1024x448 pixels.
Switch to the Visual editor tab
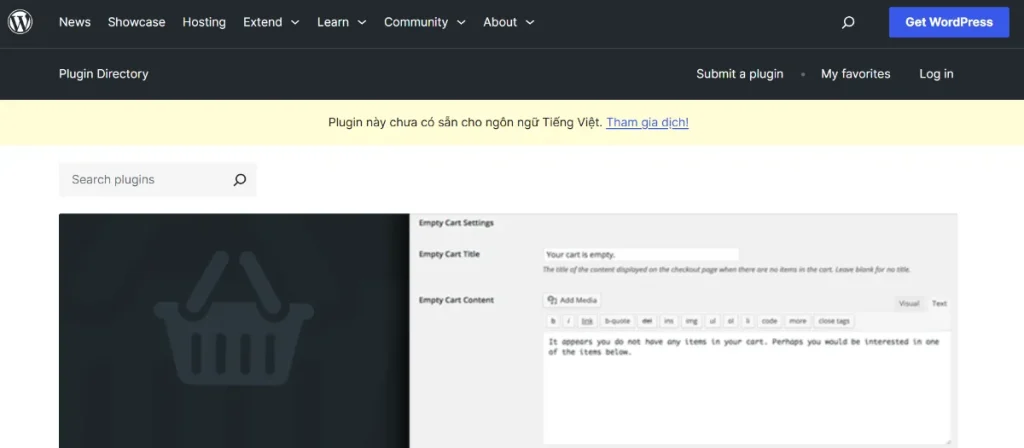click(909, 303)
